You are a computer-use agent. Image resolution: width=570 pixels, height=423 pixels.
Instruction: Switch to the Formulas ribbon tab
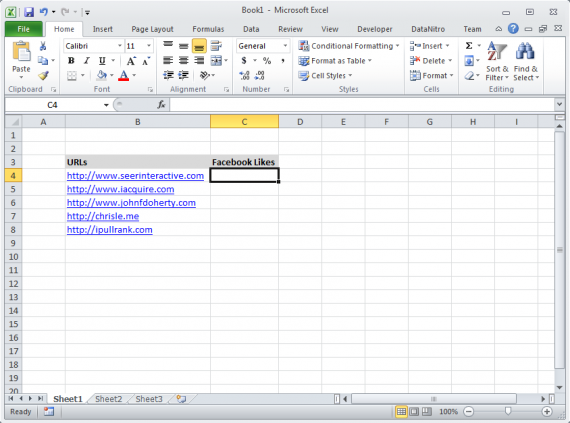click(x=208, y=29)
